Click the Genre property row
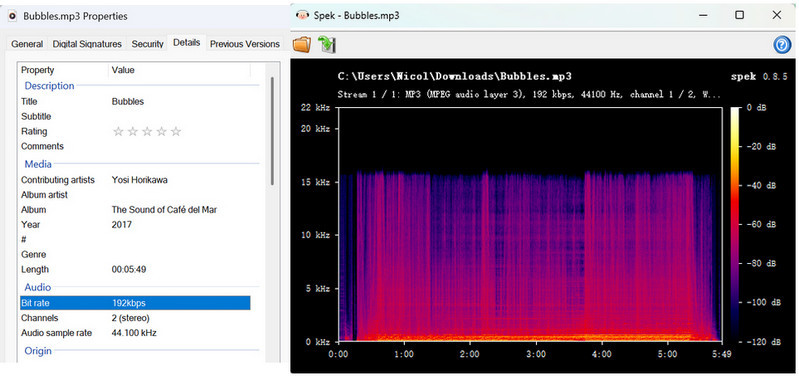Viewport: 799px width, 376px height. 135,254
